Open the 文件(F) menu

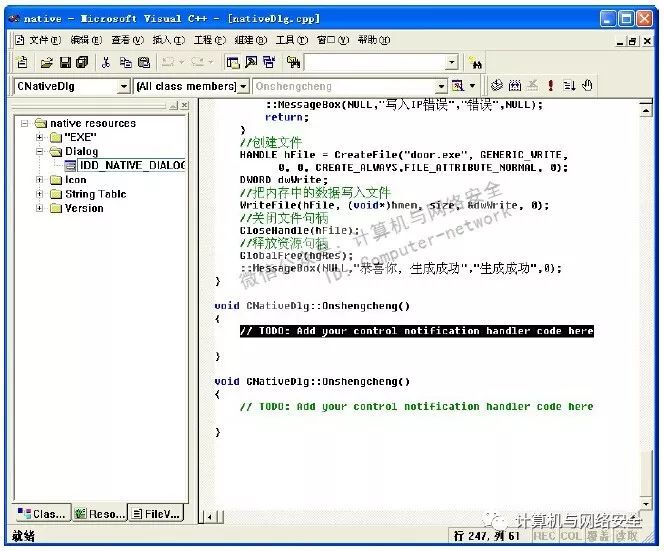click(x=45, y=40)
